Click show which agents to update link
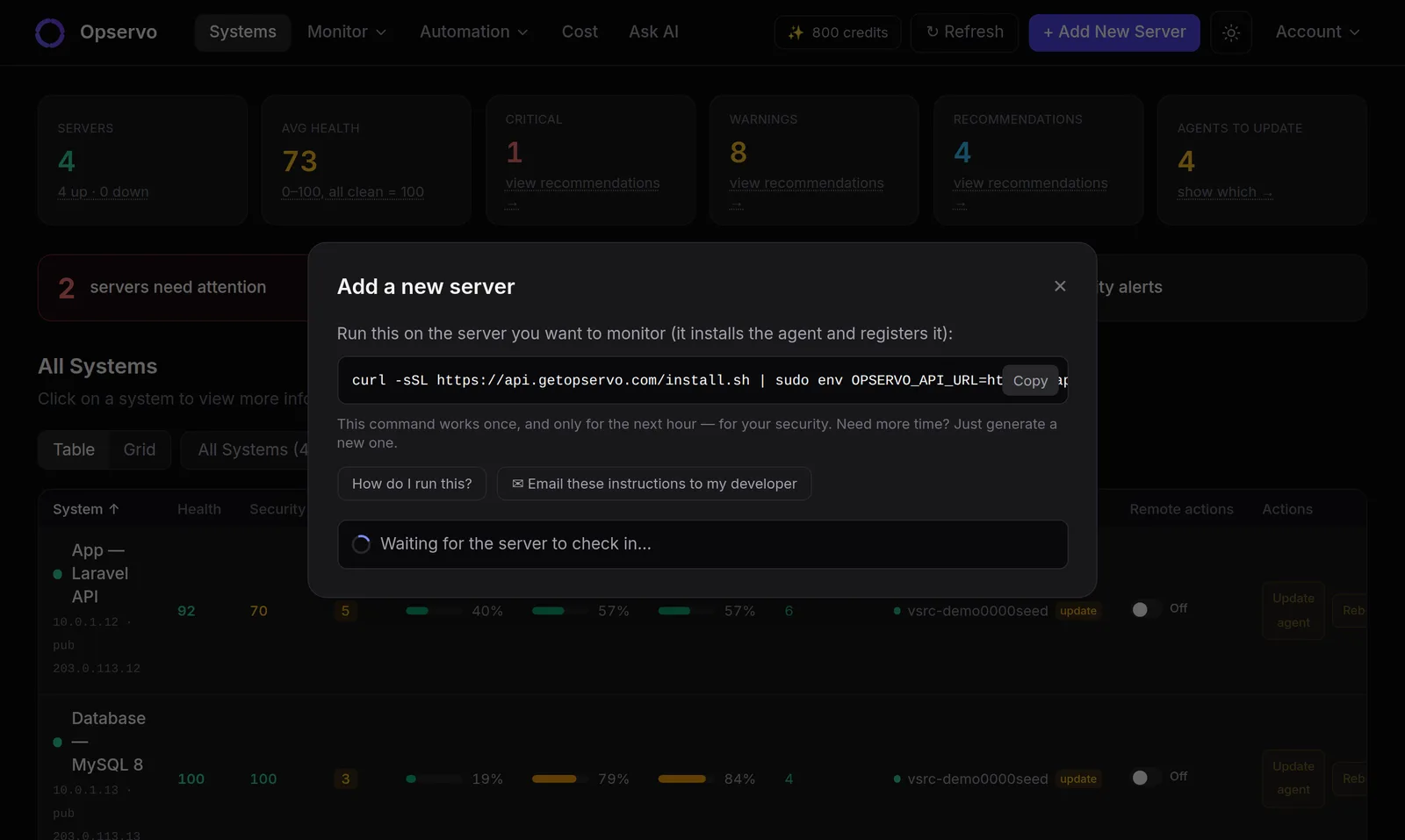This screenshot has height=840, width=1405. [x=1225, y=192]
